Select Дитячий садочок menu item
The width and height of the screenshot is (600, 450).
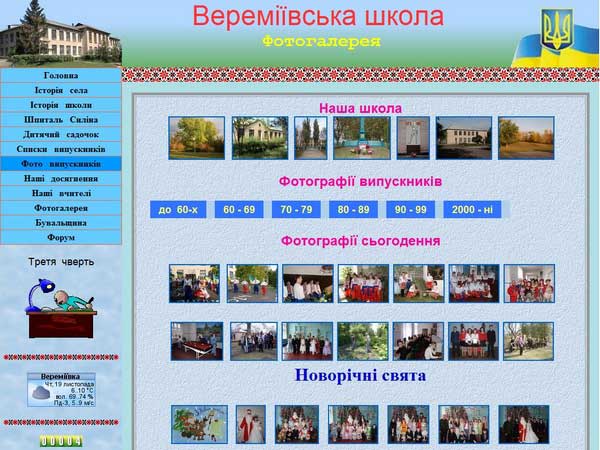(x=61, y=134)
